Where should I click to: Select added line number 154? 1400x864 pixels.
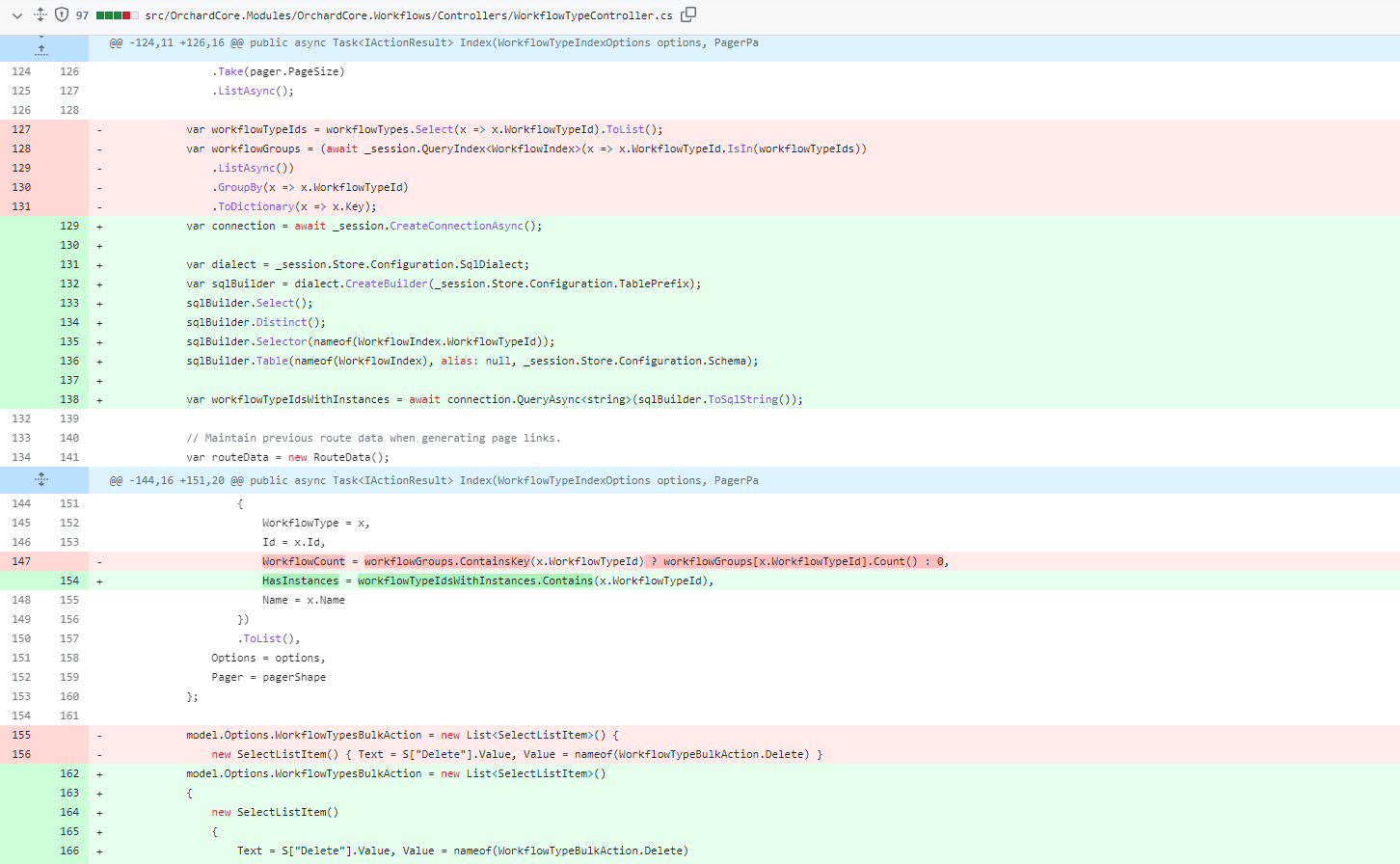[x=69, y=580]
